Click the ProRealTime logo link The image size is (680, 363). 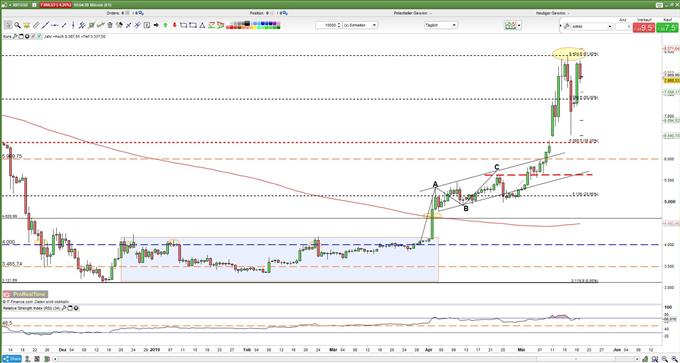pyautogui.click(x=25, y=294)
